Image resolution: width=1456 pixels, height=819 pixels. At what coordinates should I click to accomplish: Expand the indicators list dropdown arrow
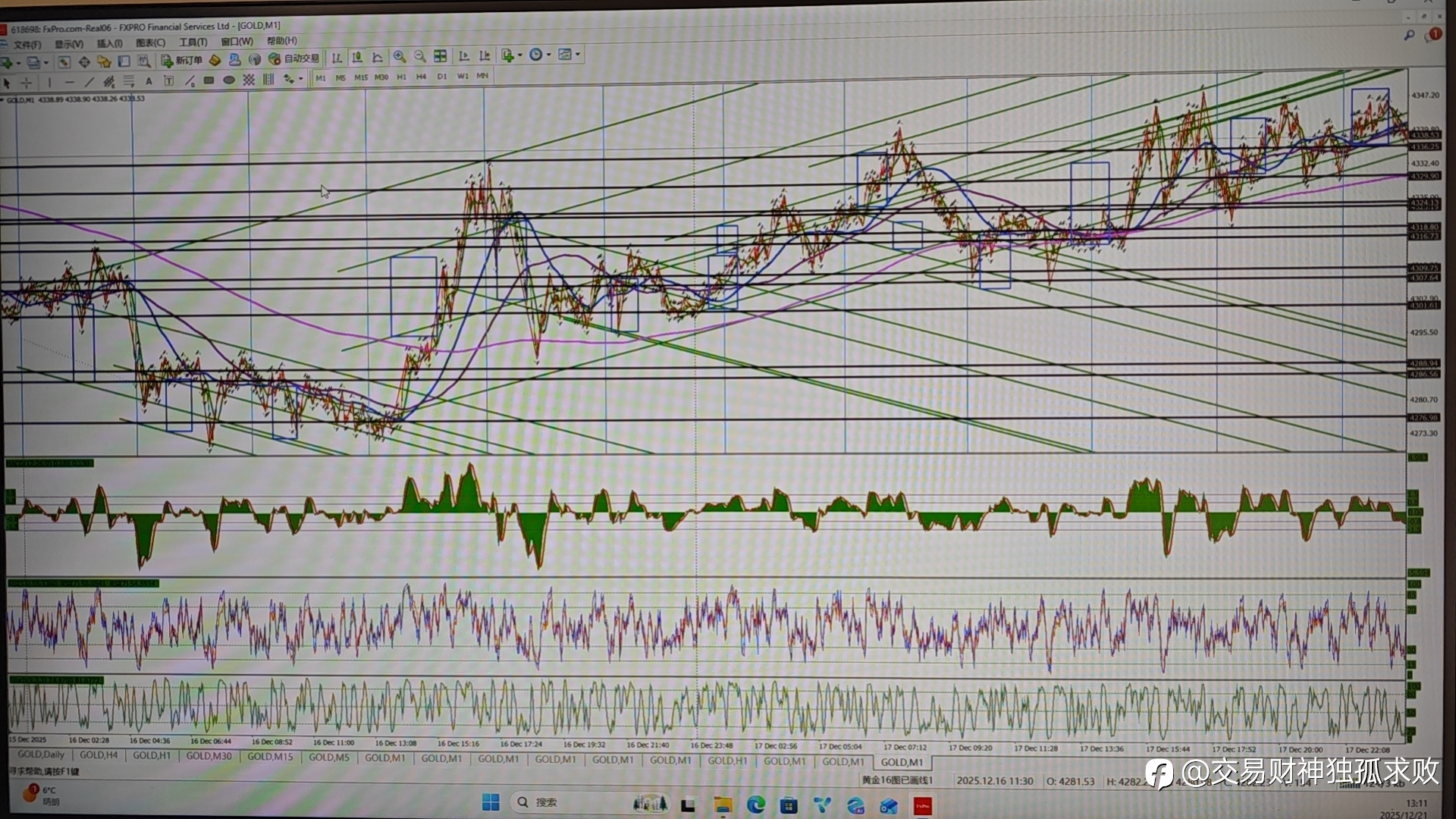(520, 55)
